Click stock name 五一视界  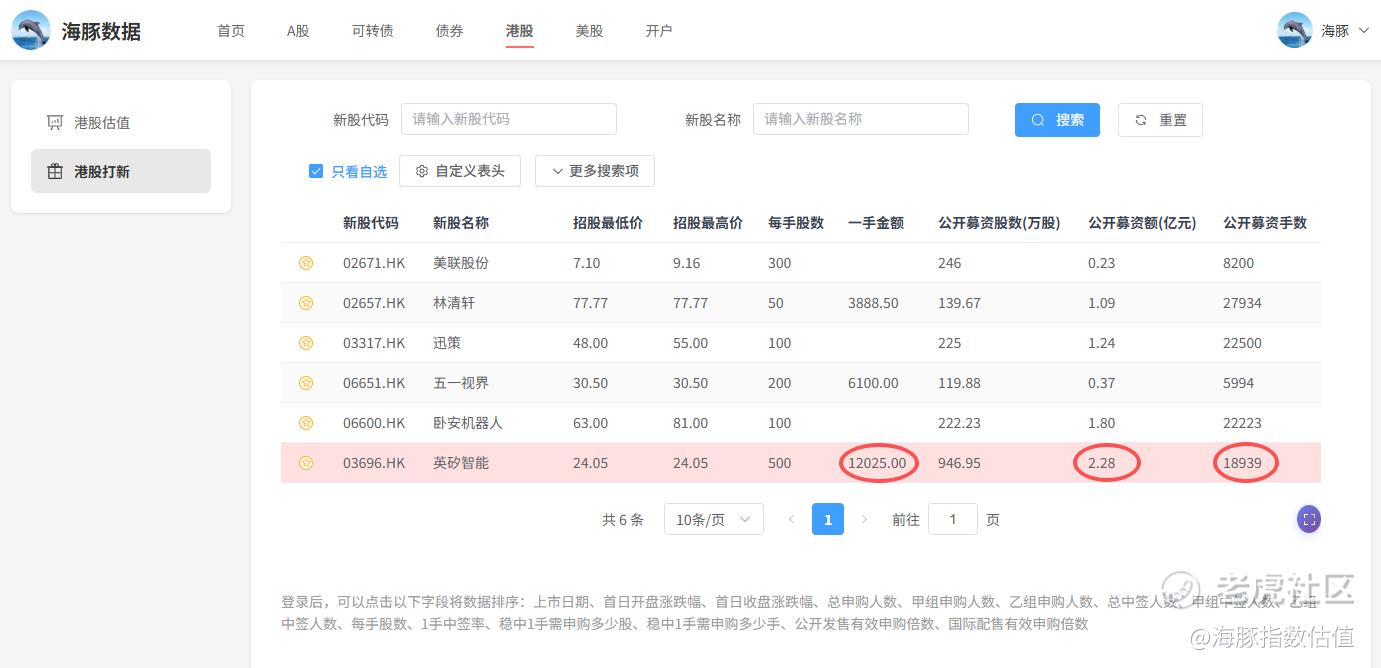pyautogui.click(x=461, y=383)
